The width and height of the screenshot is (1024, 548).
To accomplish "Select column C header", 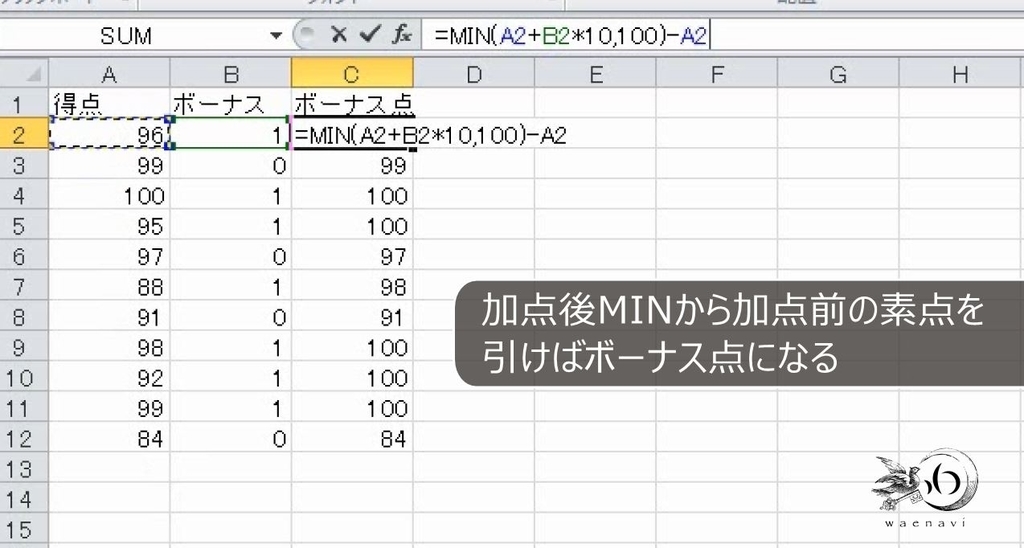I will point(352,73).
